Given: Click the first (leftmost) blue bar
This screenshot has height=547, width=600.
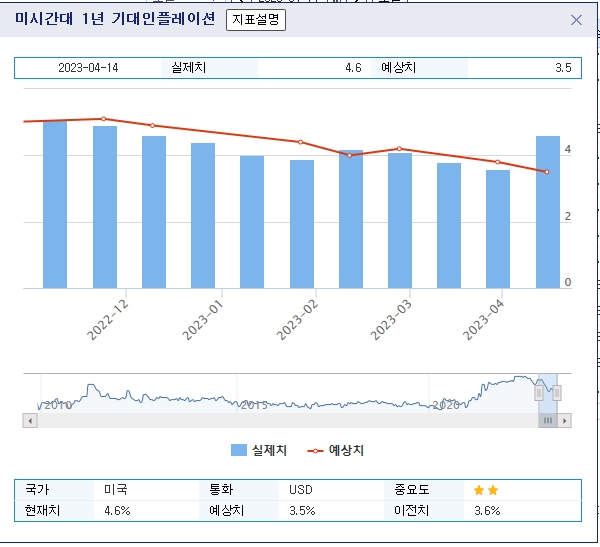Looking at the screenshot, I should tap(55, 205).
